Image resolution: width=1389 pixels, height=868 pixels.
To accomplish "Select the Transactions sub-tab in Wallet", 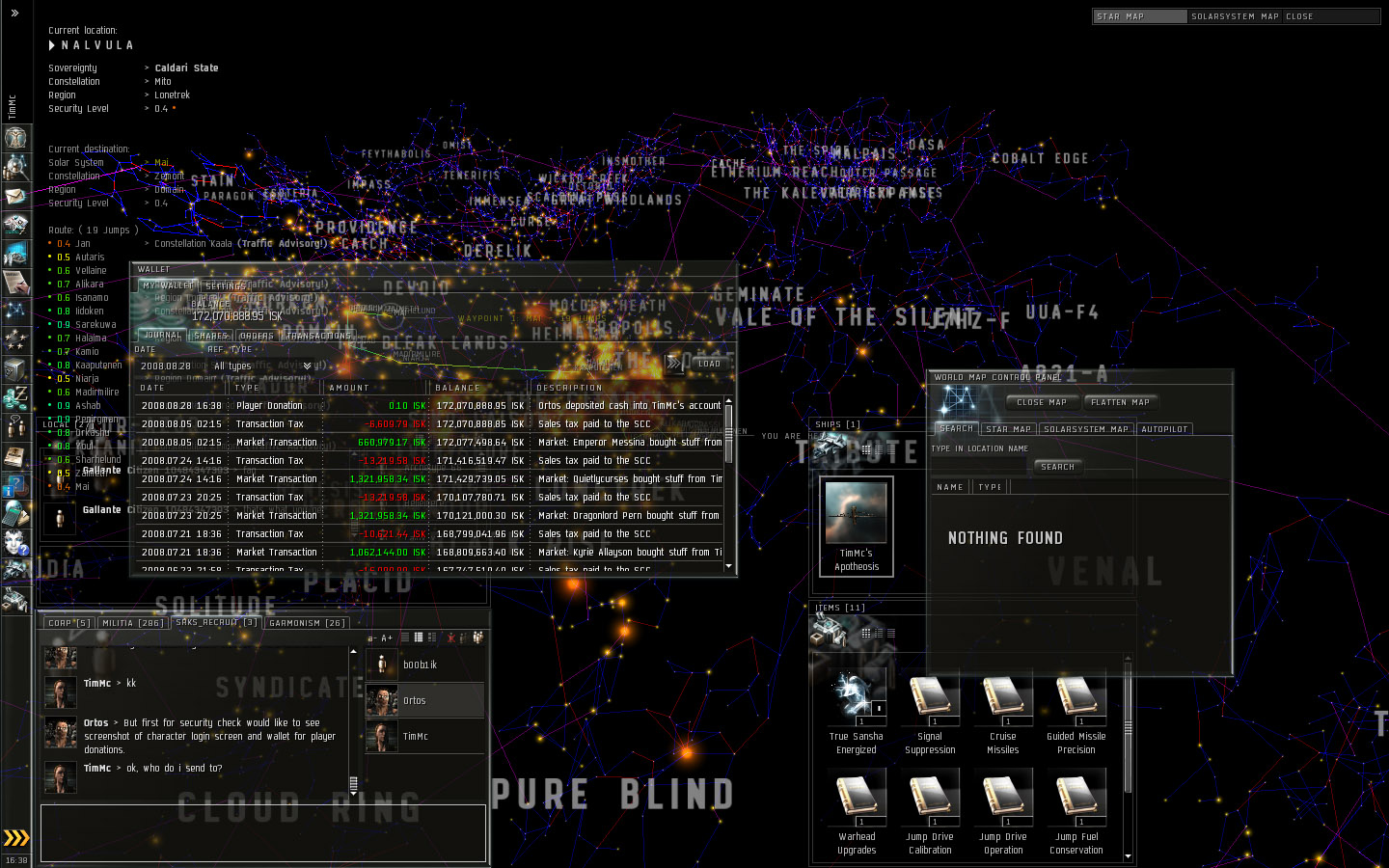I will pyautogui.click(x=318, y=336).
